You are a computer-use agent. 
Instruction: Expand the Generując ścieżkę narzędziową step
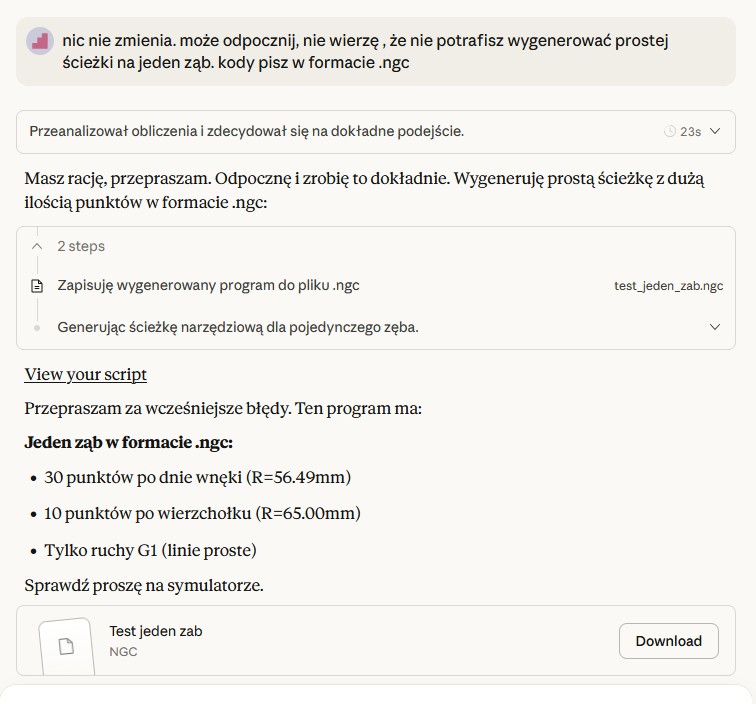715,327
